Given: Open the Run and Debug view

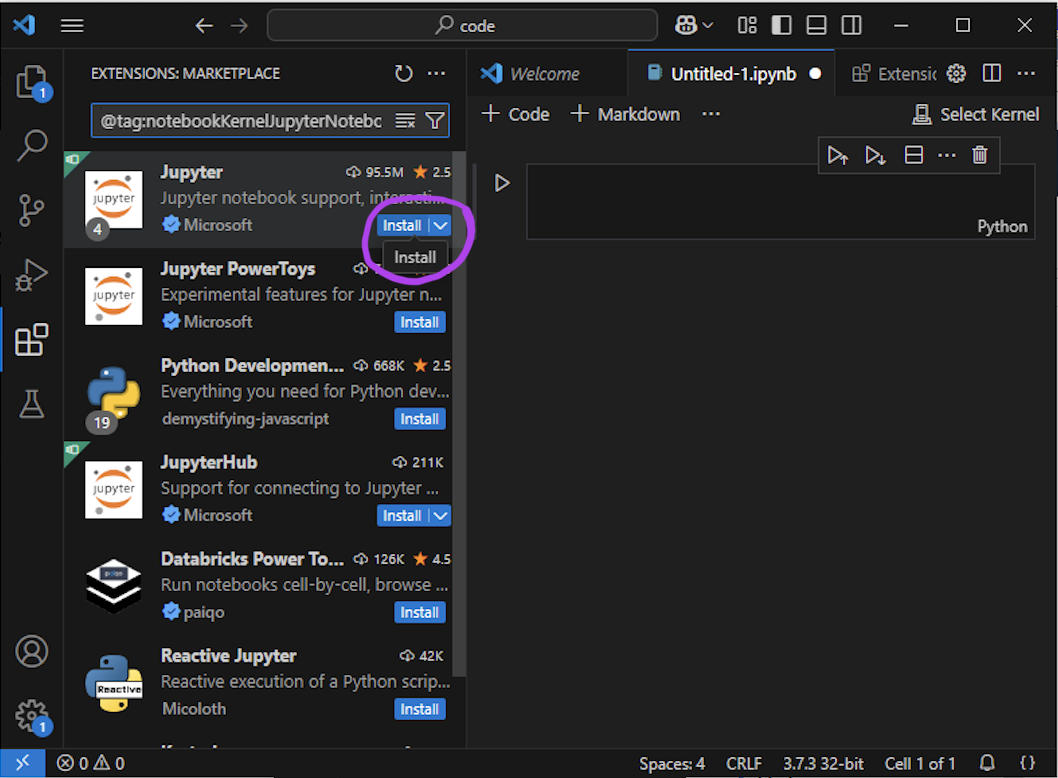Looking at the screenshot, I should pyautogui.click(x=32, y=274).
